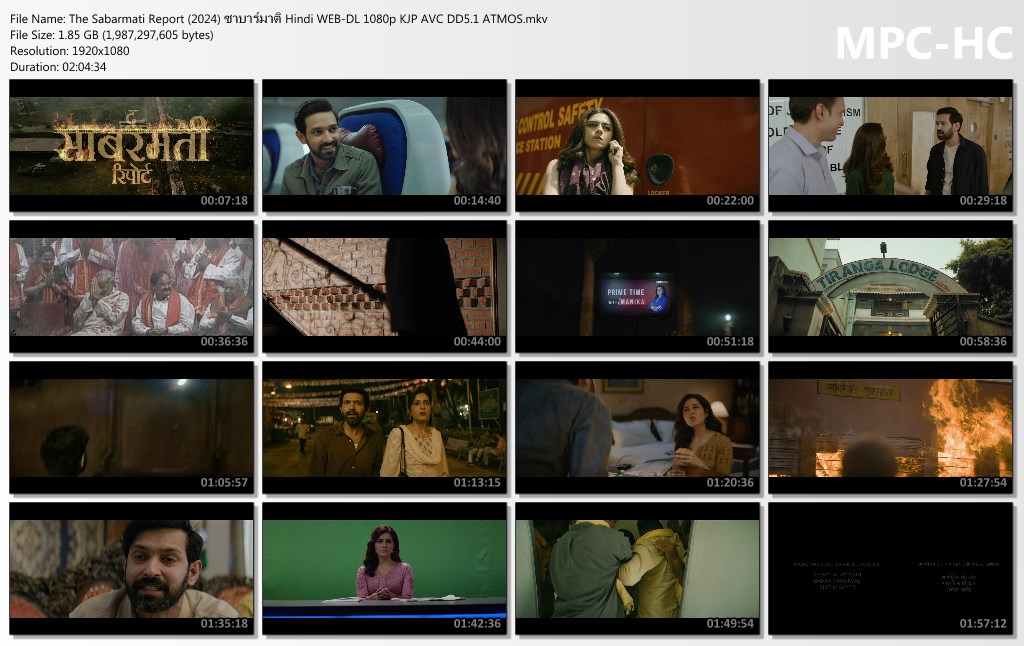The image size is (1024, 646).
Task: Select the thumbnail stamped 00:22:00
Action: (x=637, y=145)
